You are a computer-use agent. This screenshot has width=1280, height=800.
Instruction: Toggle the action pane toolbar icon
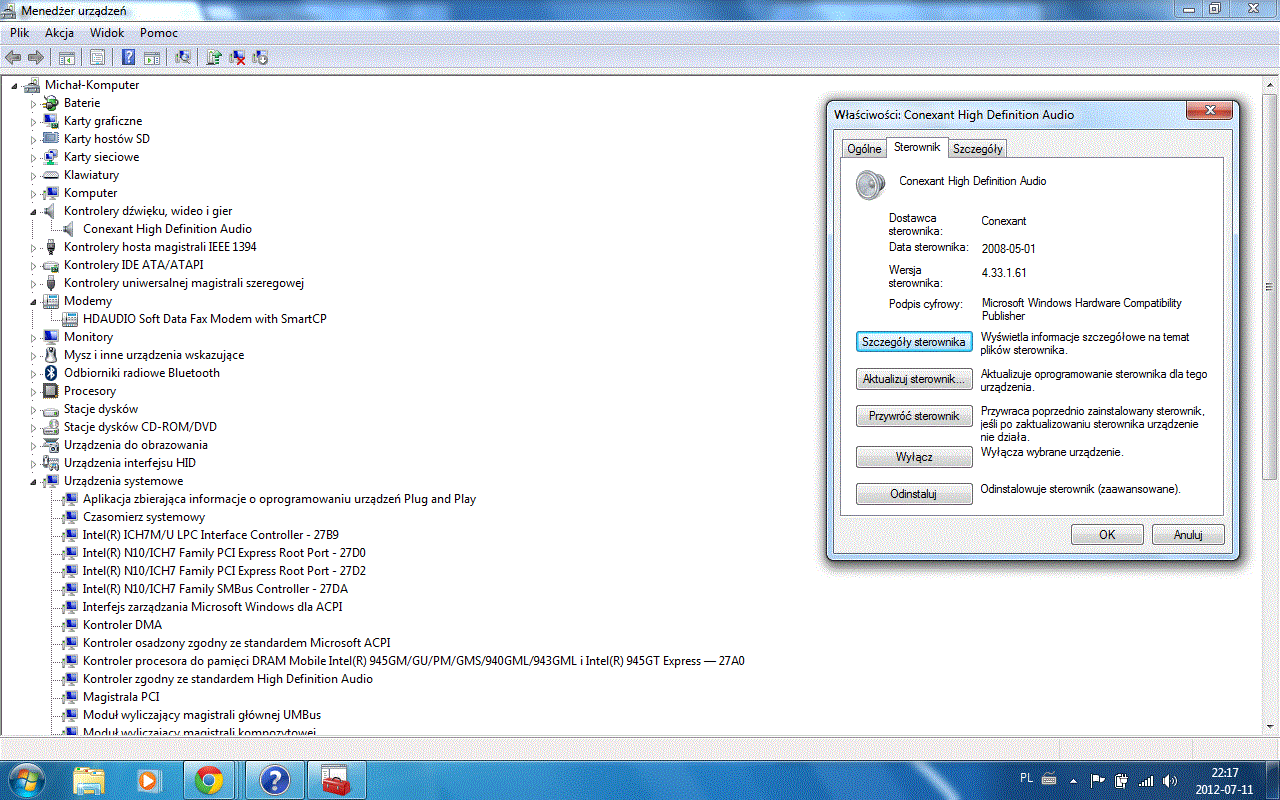151,58
